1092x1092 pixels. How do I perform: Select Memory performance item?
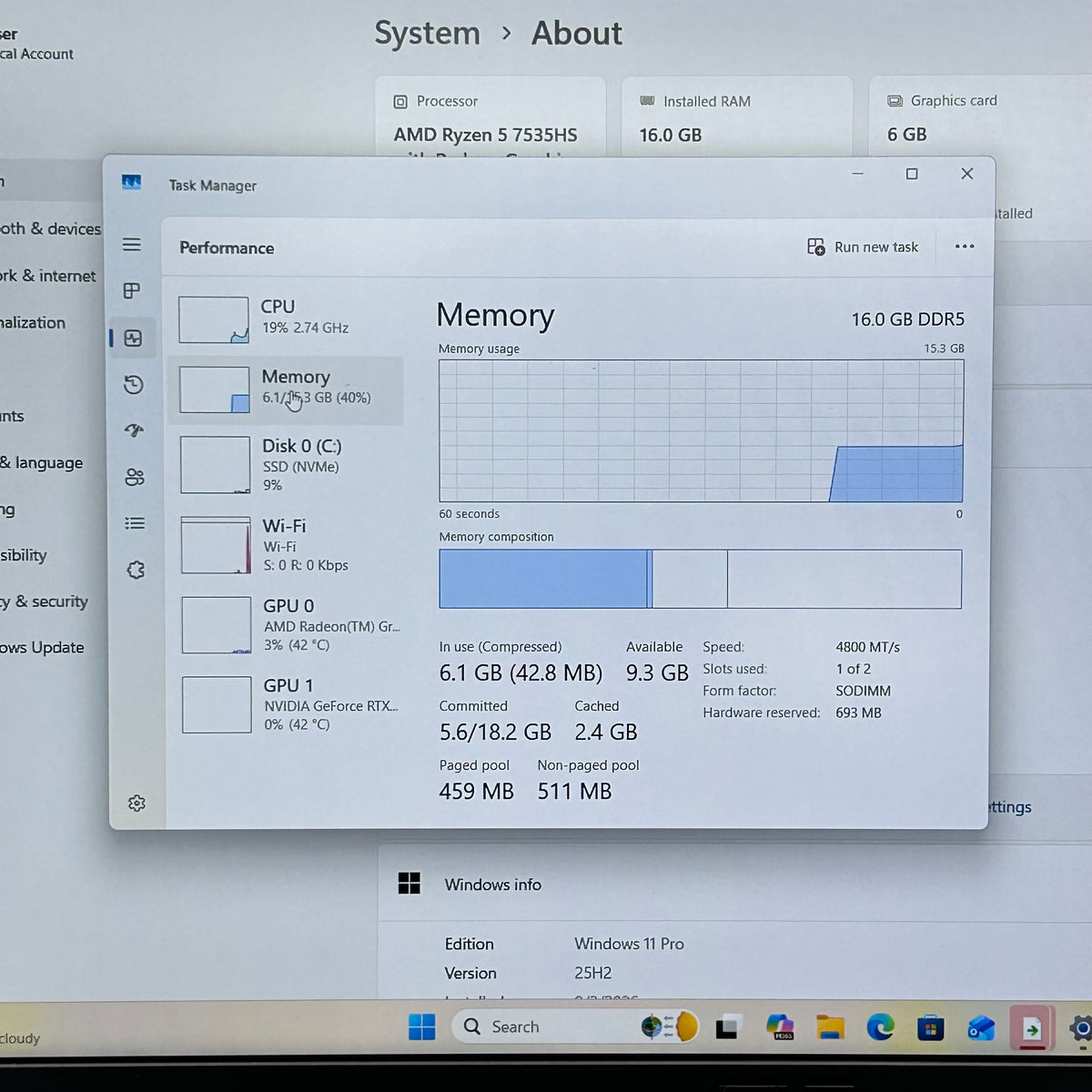(286, 390)
